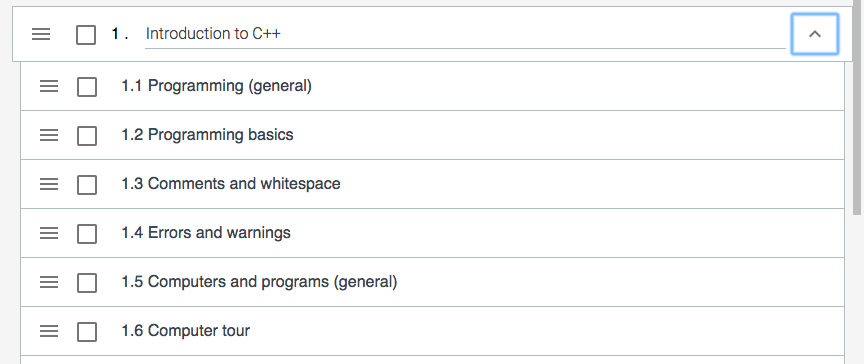Open section 1.3 Comments and whitespace
The width and height of the screenshot is (864, 364).
point(231,183)
